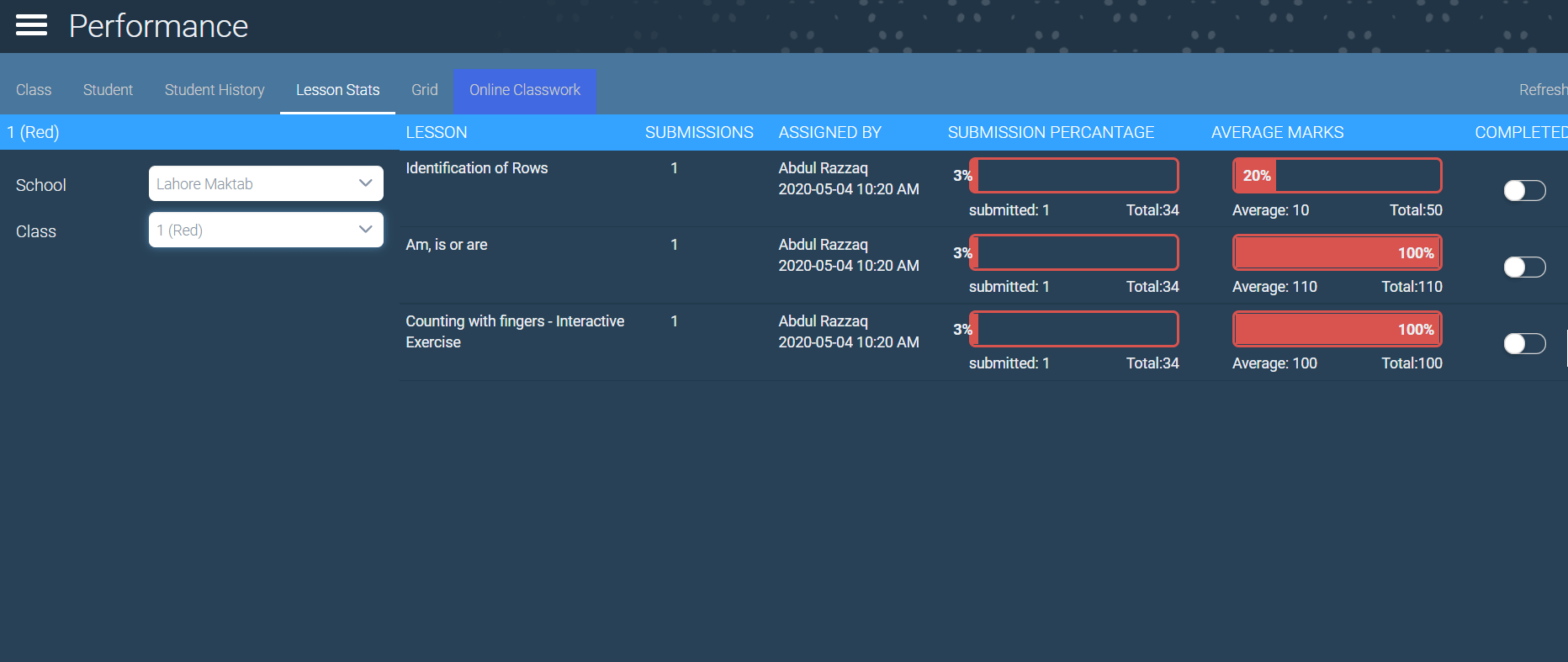The image size is (1568, 662).
Task: Toggle completed for Counting with fingers lesson
Action: tap(1524, 344)
